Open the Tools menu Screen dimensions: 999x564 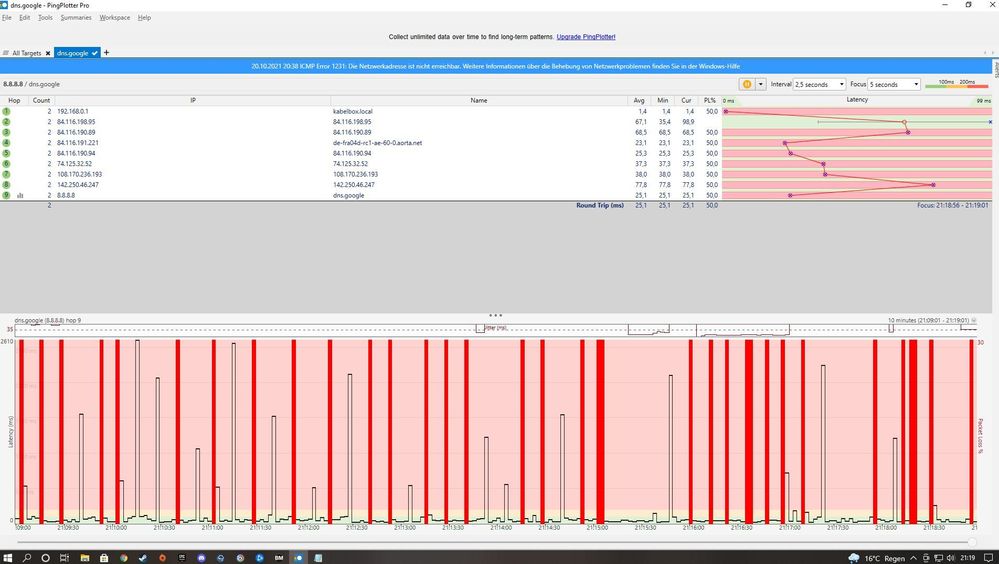coord(45,18)
